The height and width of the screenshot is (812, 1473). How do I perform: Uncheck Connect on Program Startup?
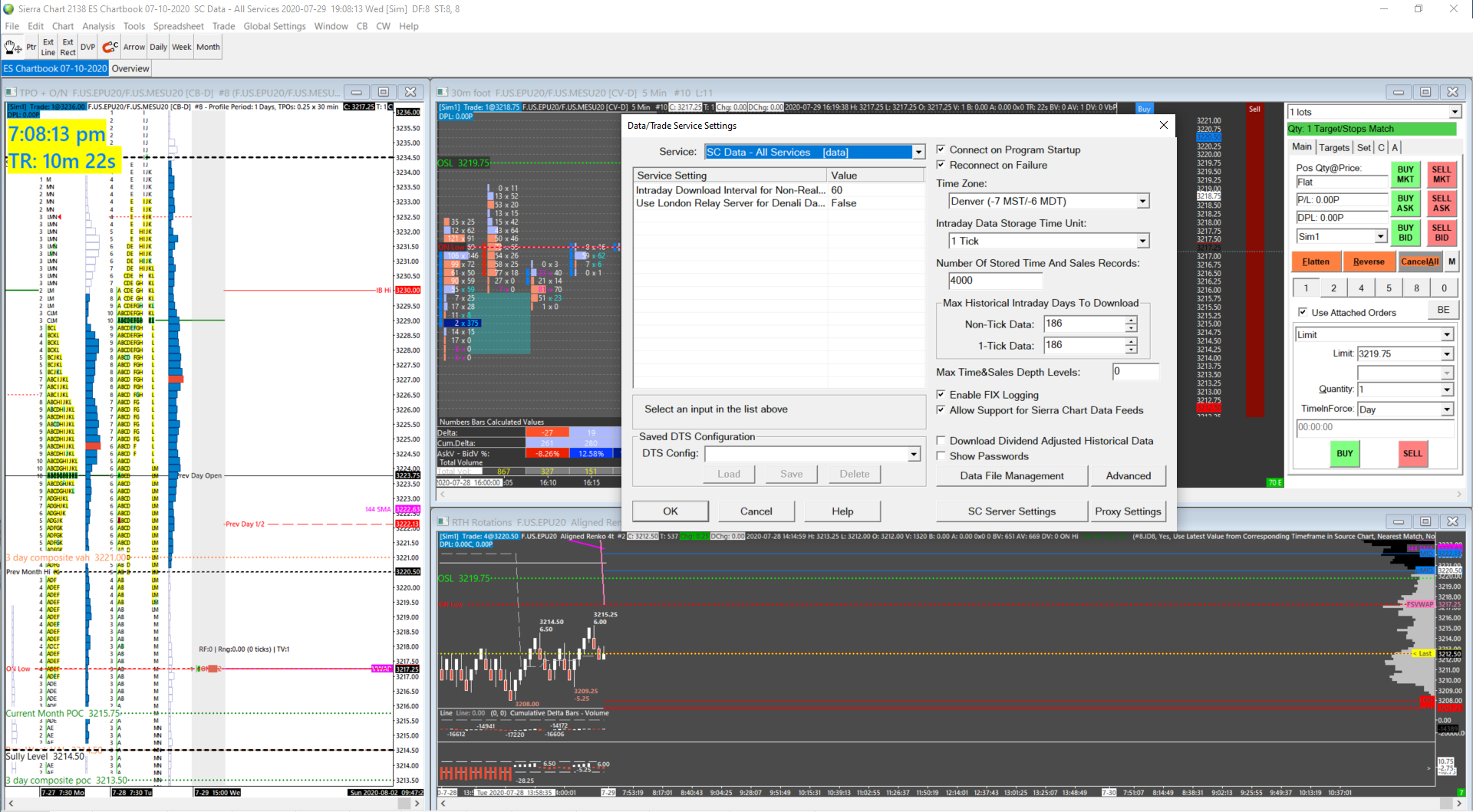pos(941,150)
